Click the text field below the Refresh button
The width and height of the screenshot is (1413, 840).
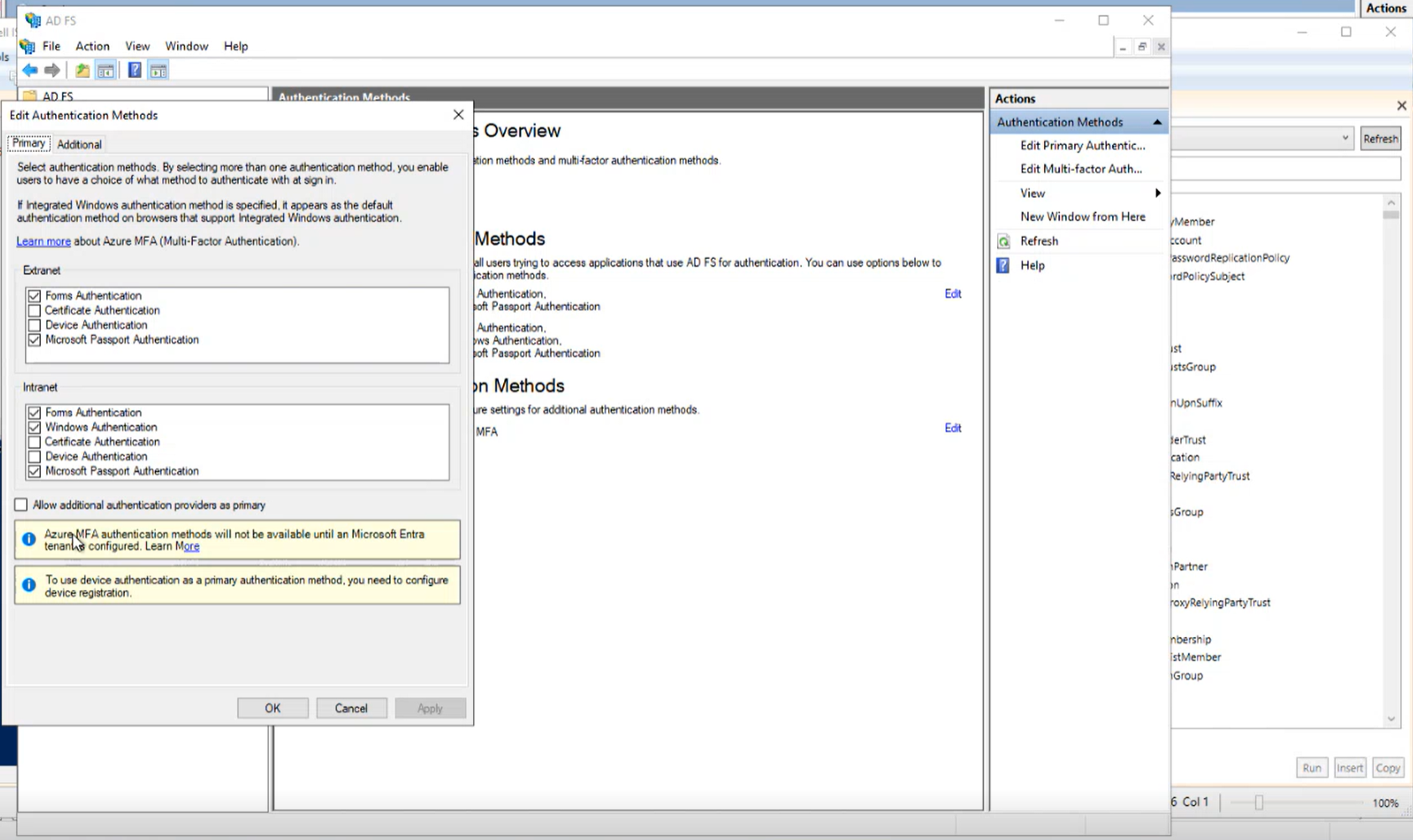click(x=1286, y=169)
